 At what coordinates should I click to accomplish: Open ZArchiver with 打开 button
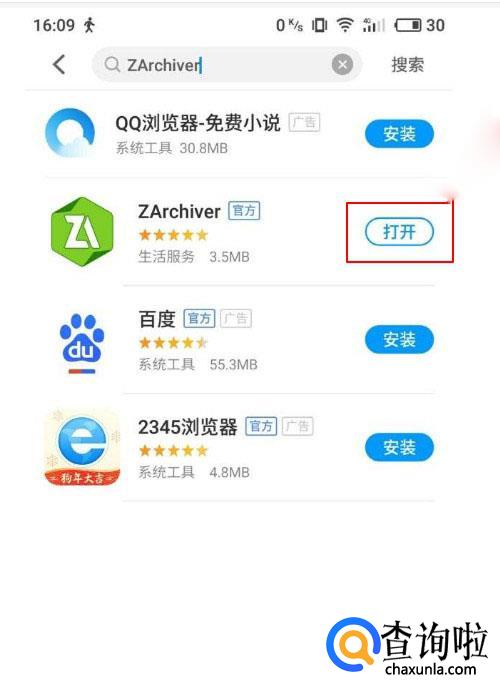pos(400,232)
